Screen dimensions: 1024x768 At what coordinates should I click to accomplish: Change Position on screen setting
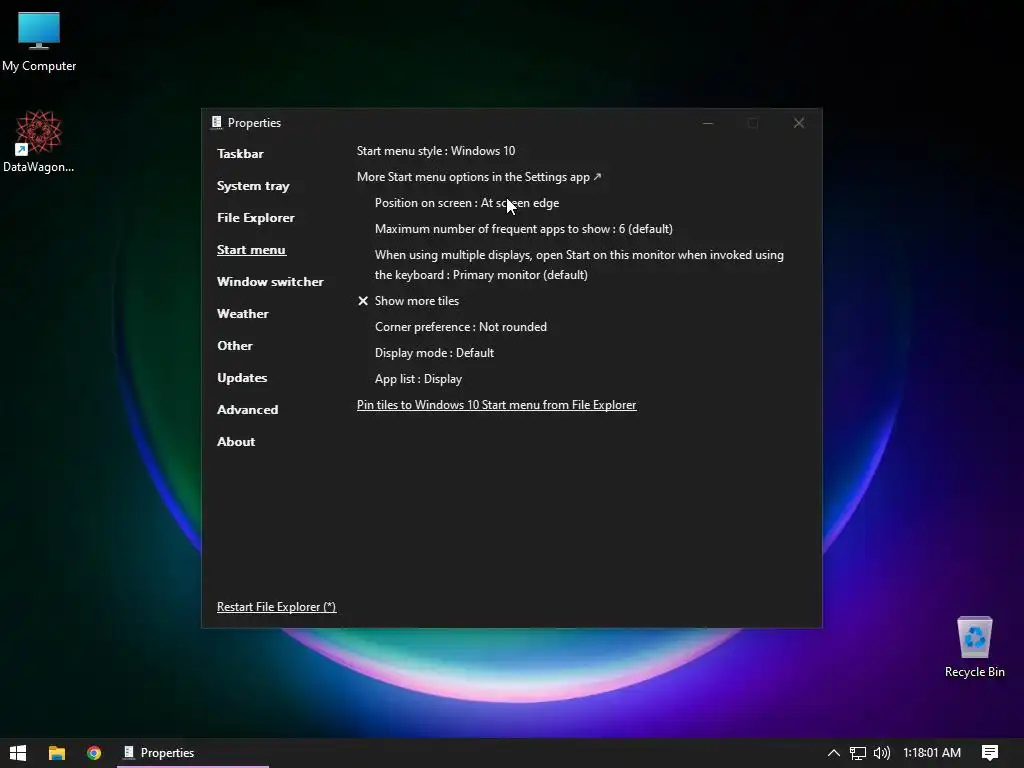tap(467, 203)
